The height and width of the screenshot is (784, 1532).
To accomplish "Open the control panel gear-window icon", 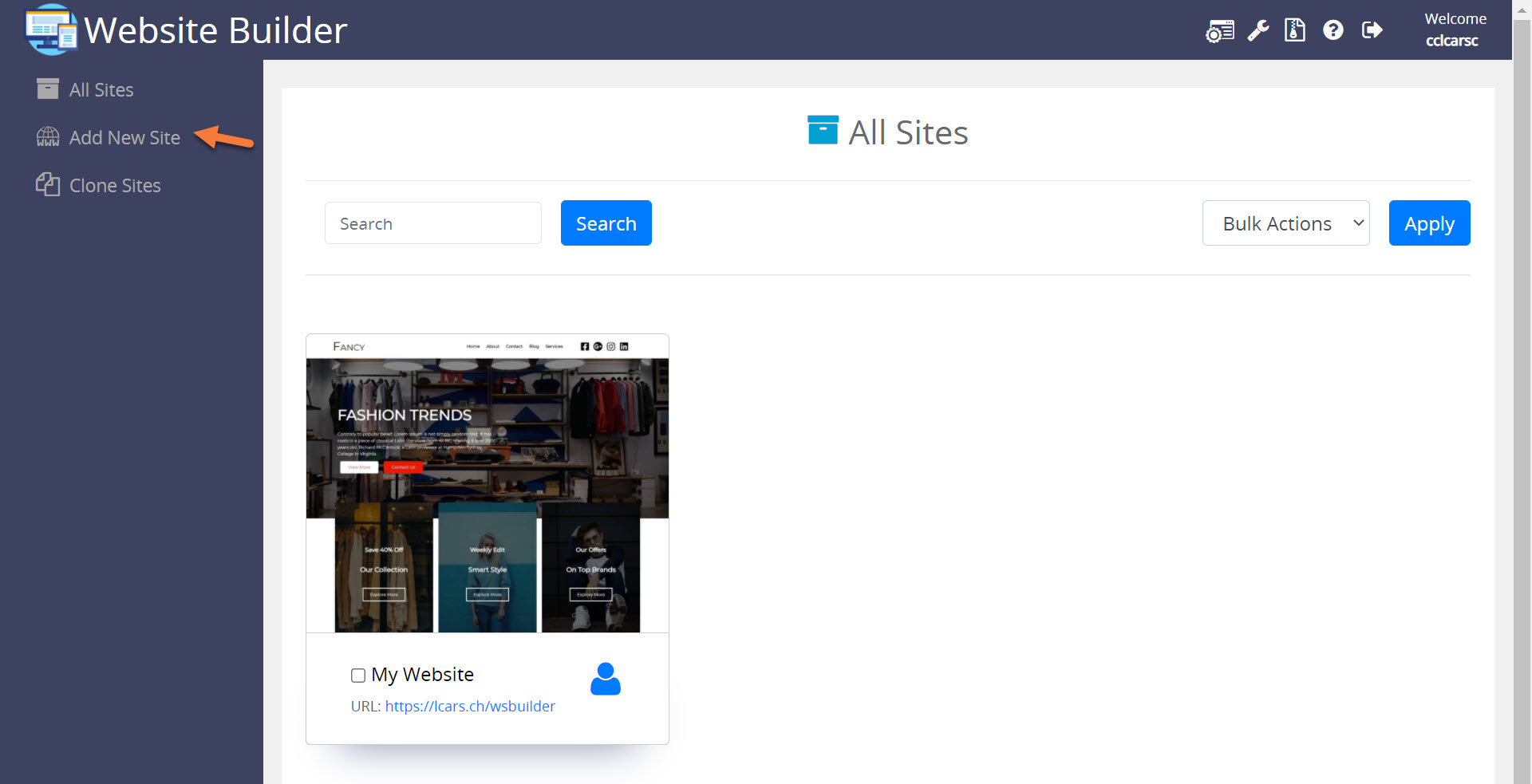I will click(x=1219, y=31).
